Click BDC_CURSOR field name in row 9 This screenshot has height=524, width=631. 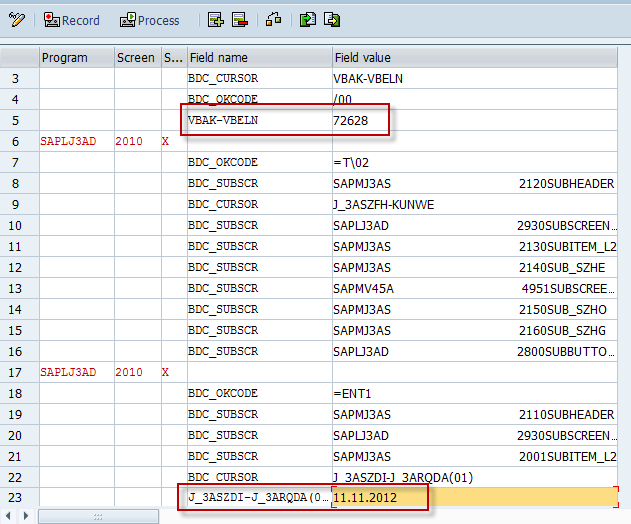click(223, 204)
